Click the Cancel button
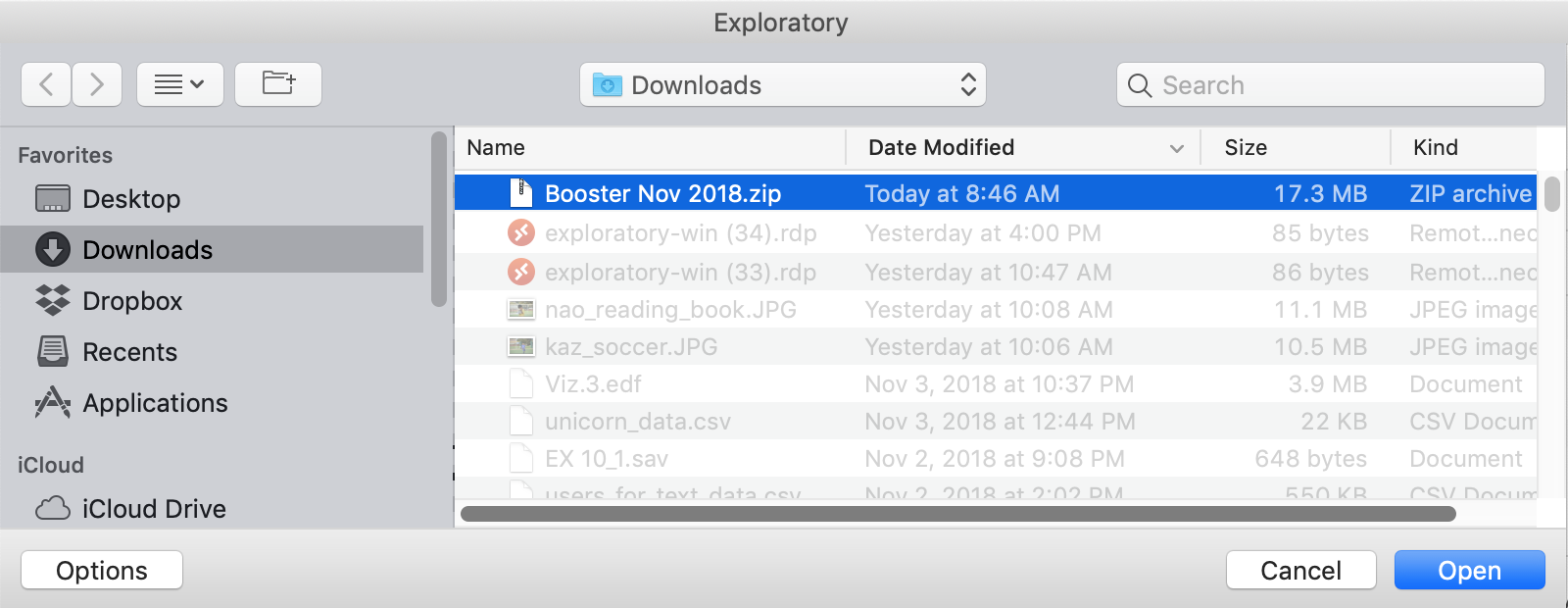 [1300, 570]
